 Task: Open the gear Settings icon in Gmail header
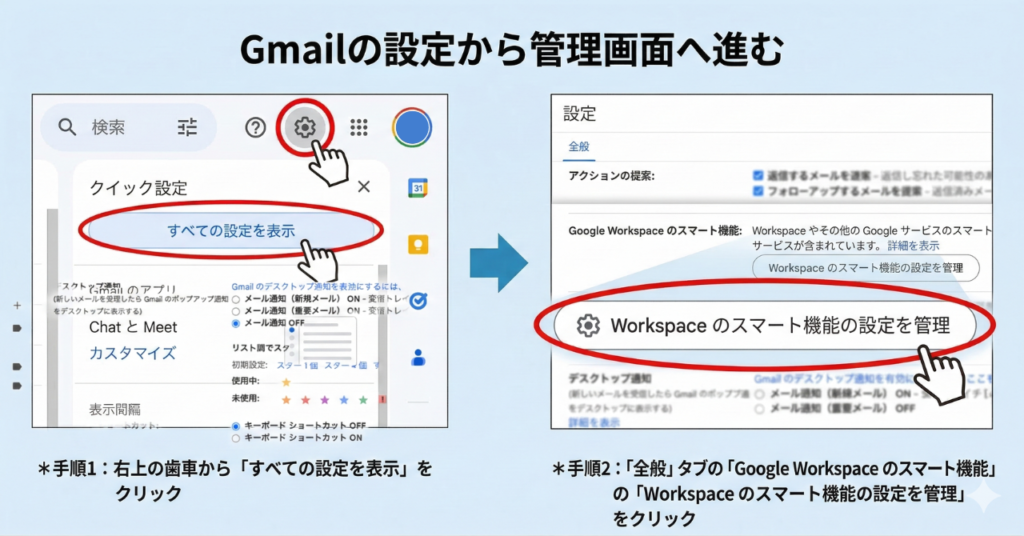(x=304, y=127)
